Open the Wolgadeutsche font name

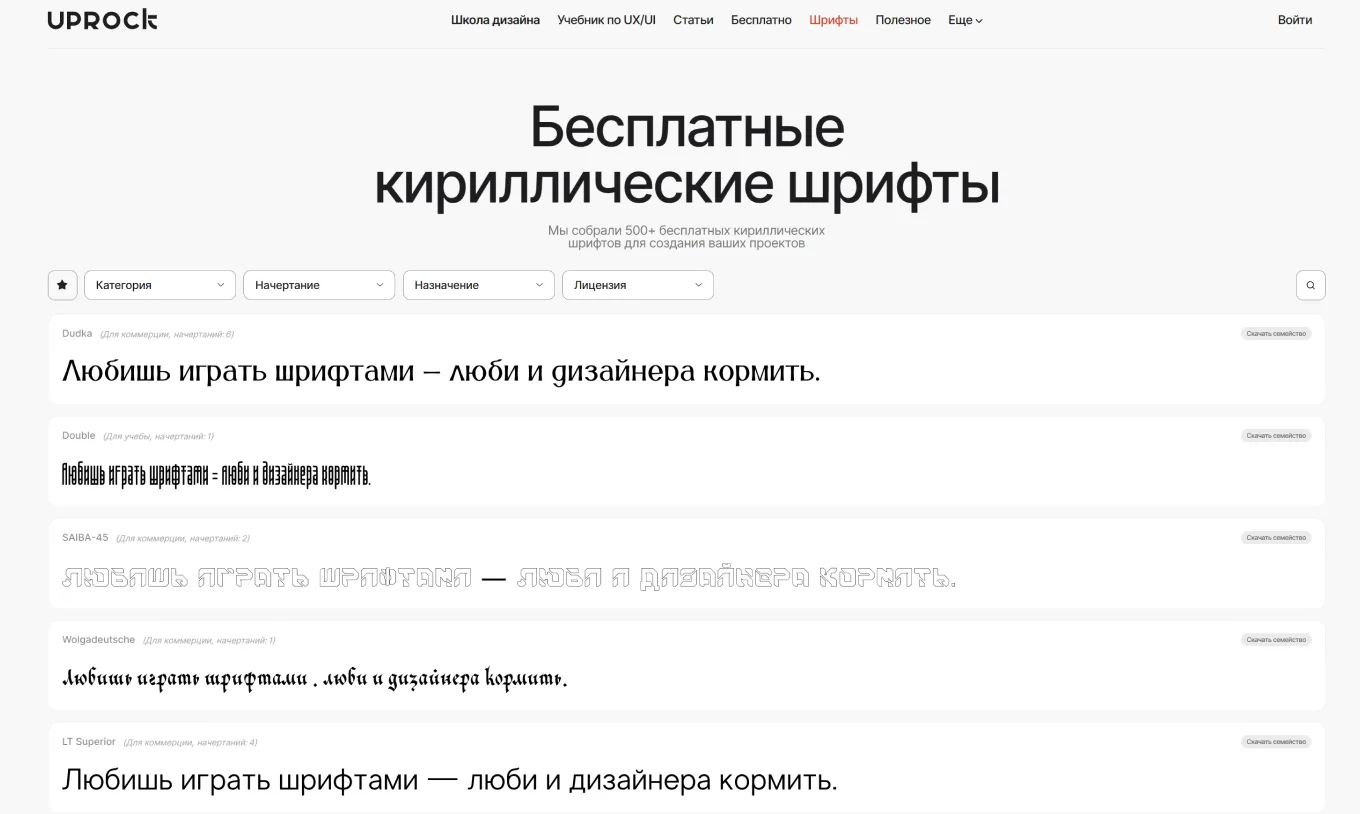click(98, 640)
